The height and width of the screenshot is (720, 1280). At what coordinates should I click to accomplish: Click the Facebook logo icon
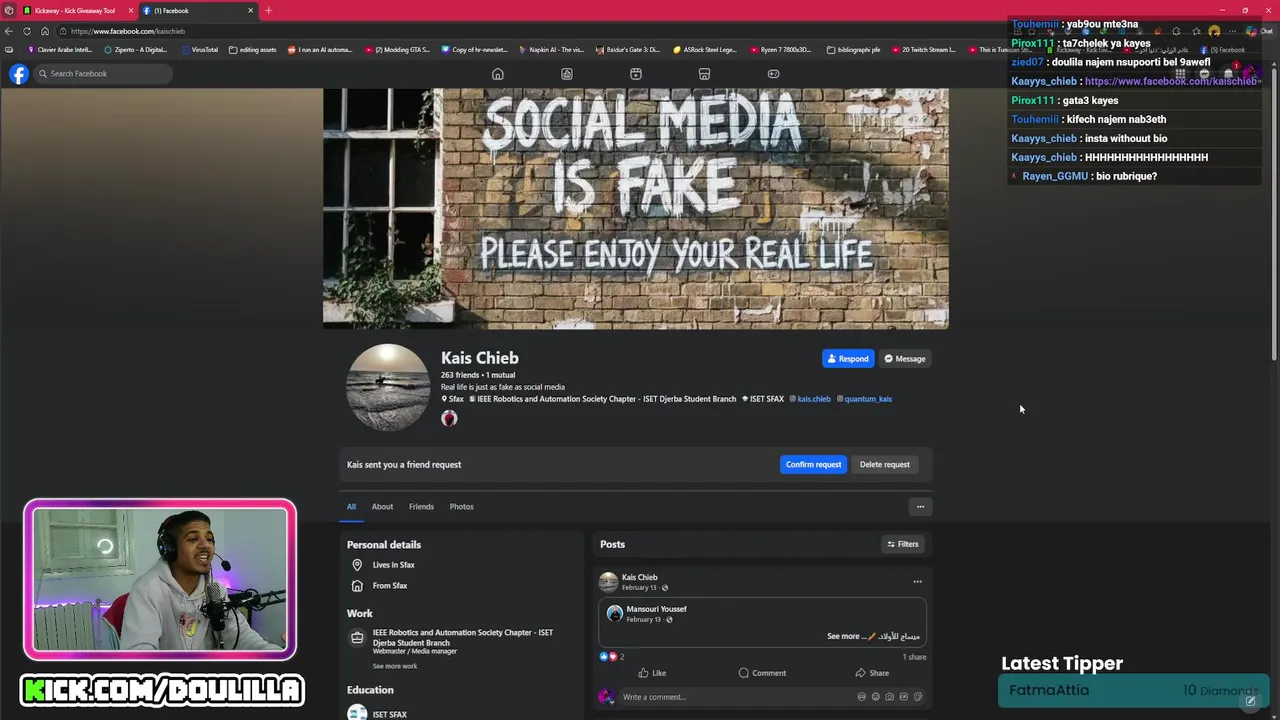(x=19, y=74)
